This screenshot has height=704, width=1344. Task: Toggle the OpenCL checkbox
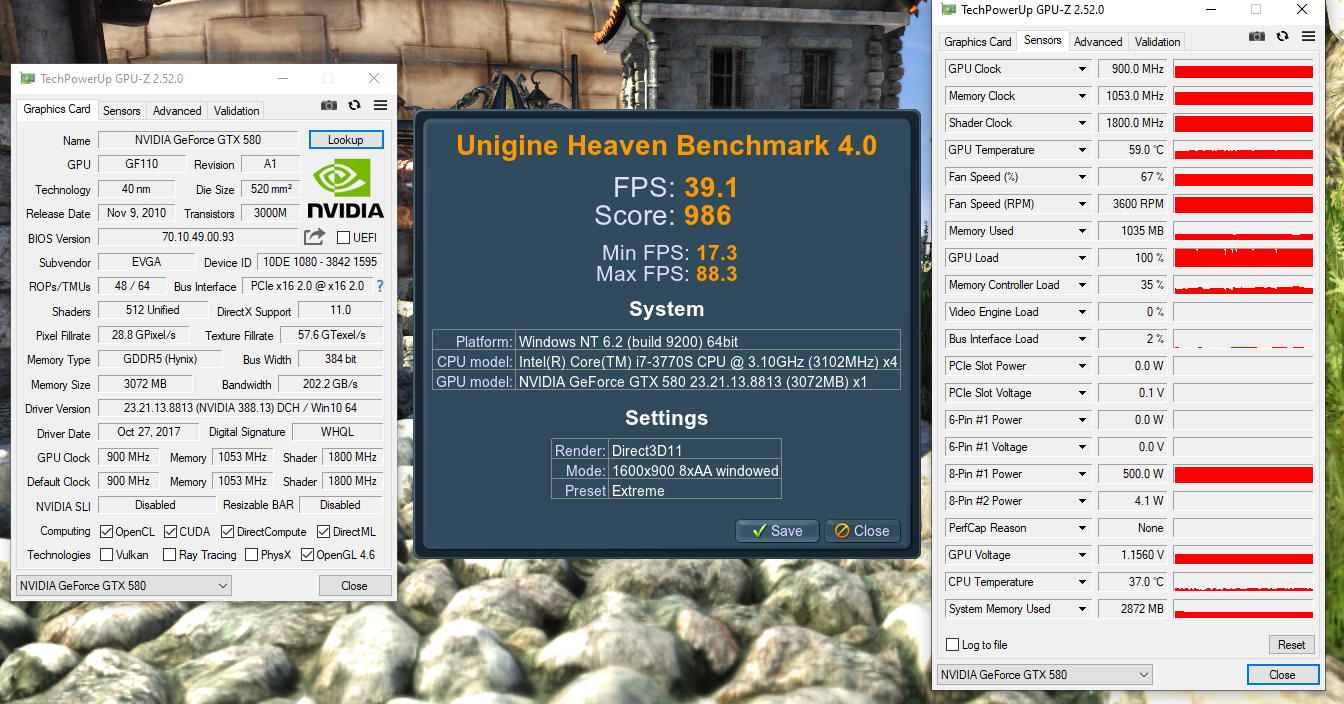106,531
